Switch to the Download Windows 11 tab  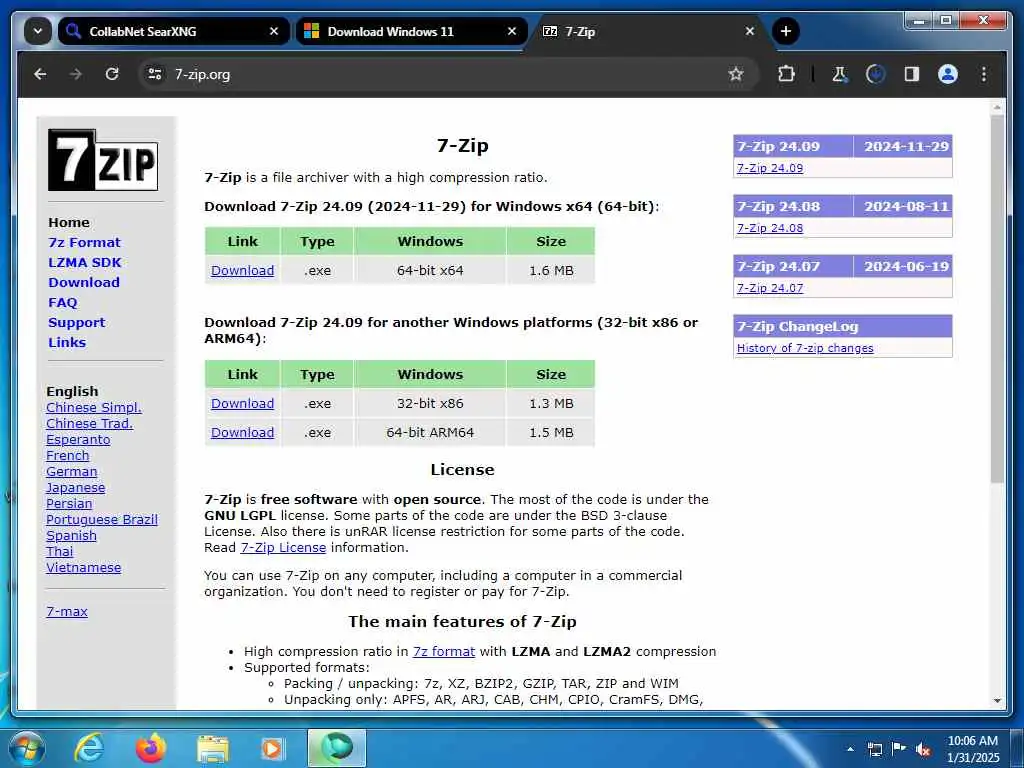411,31
